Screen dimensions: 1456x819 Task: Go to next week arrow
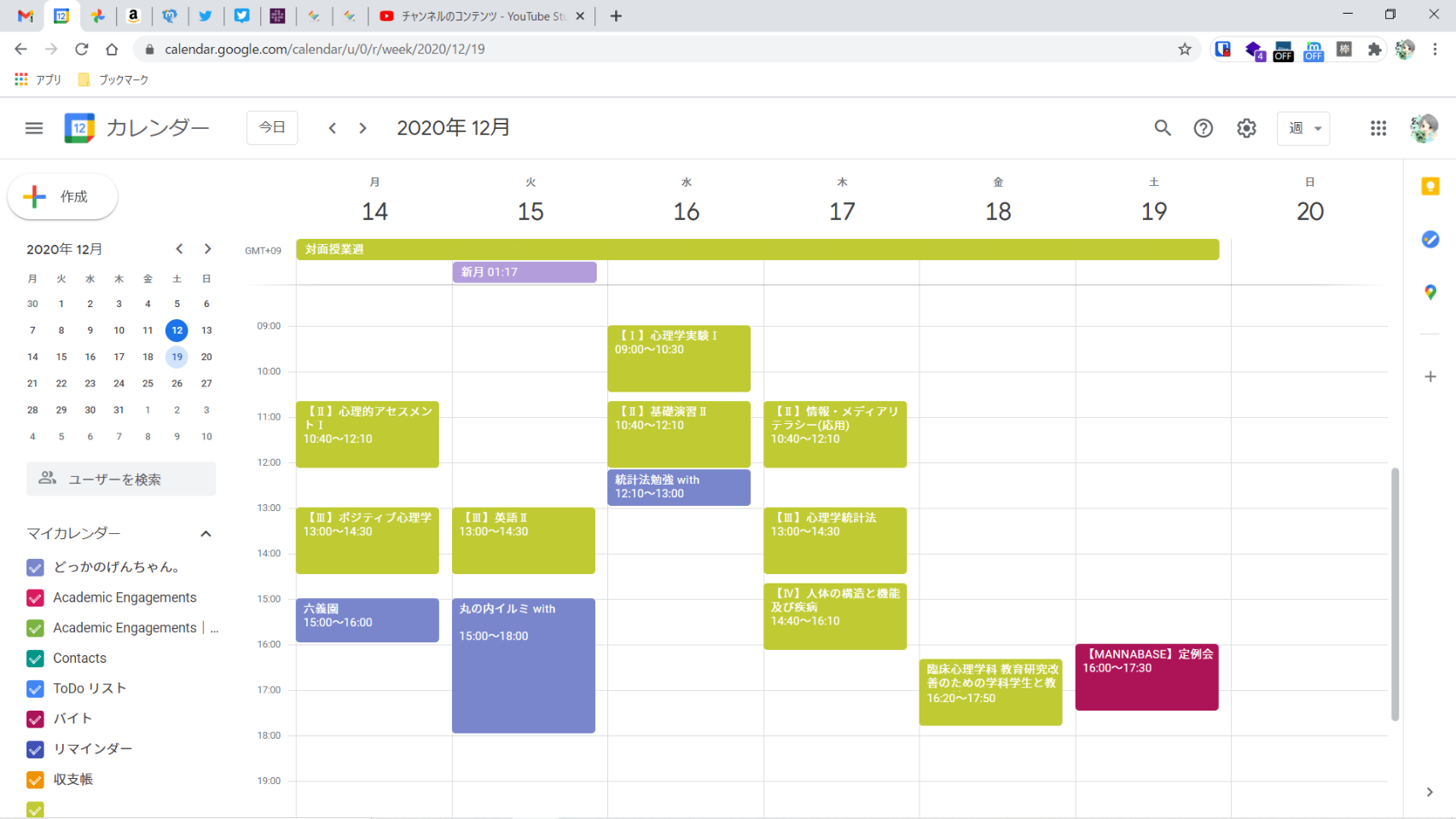[363, 128]
